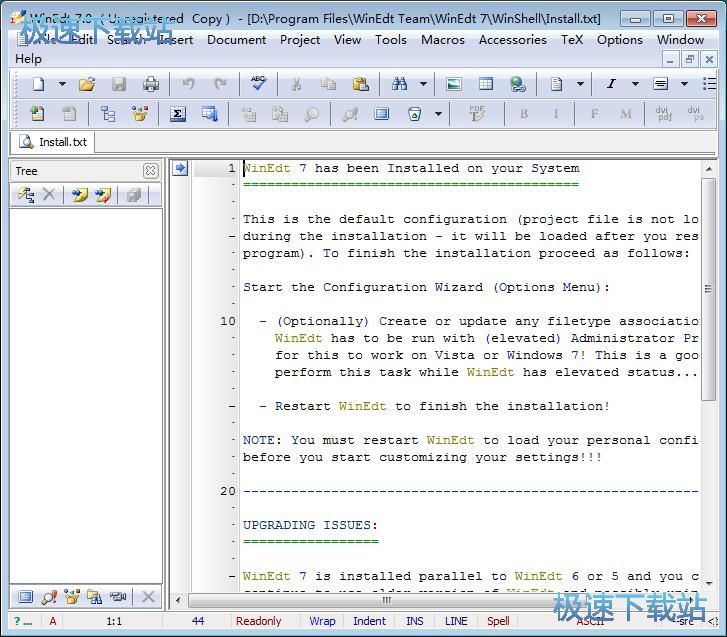727x637 pixels.
Task: Expand the Italic font dropdown arrow
Action: [x=635, y=84]
